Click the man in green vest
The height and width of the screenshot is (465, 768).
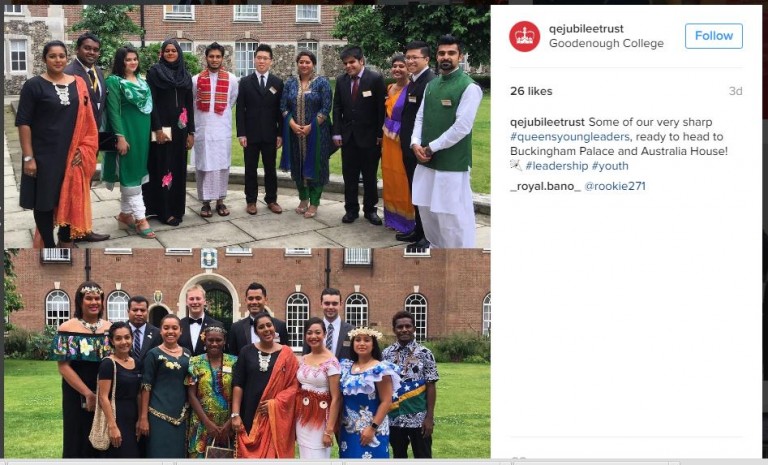click(x=445, y=142)
